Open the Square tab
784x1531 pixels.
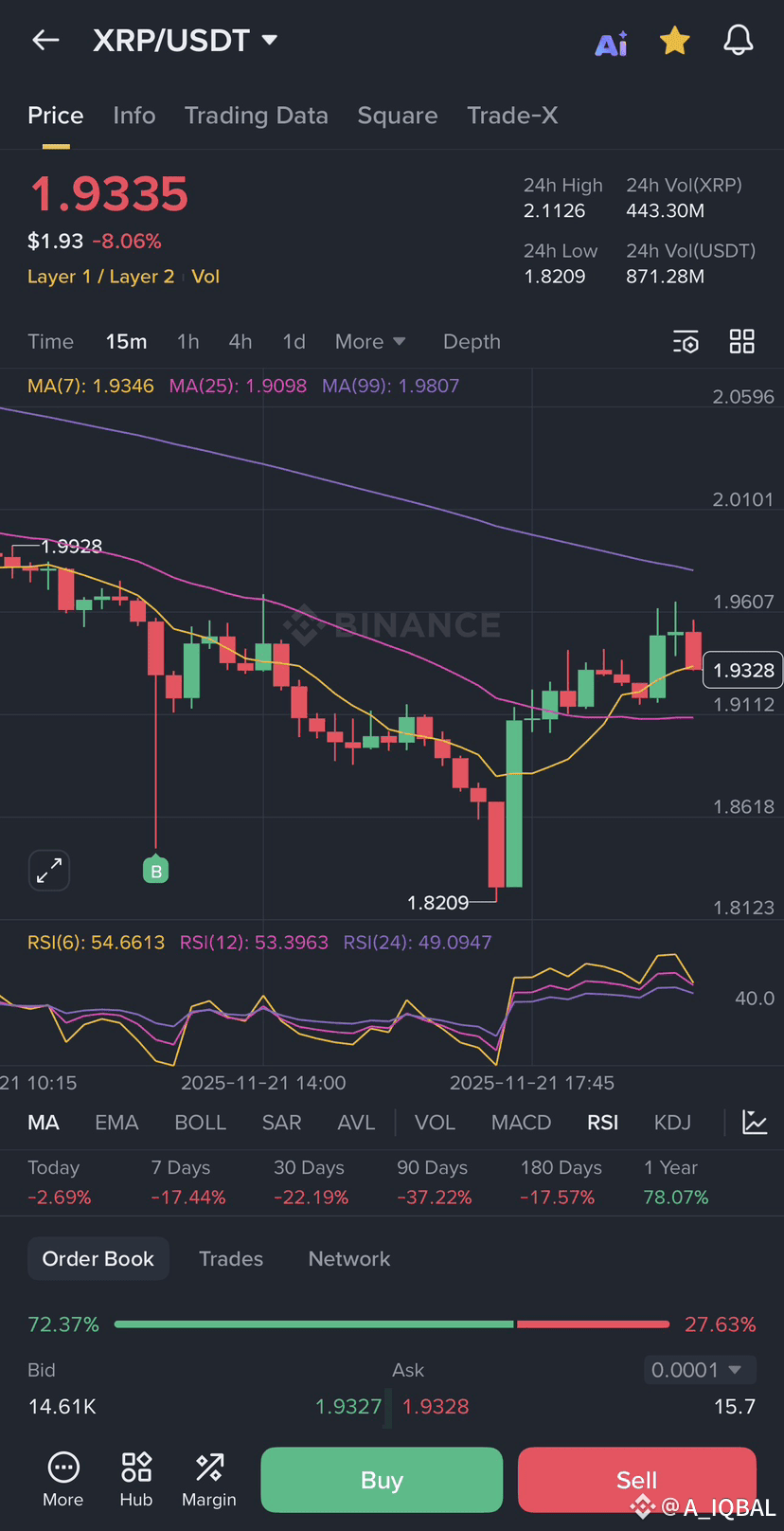(x=398, y=116)
